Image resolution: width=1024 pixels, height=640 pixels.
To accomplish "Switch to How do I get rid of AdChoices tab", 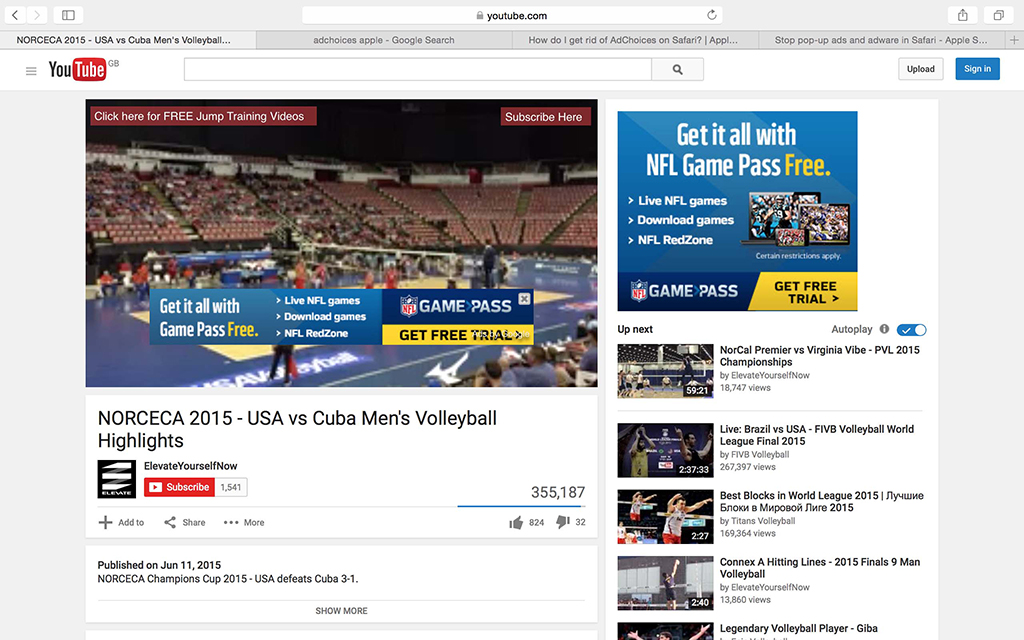I will [x=633, y=40].
